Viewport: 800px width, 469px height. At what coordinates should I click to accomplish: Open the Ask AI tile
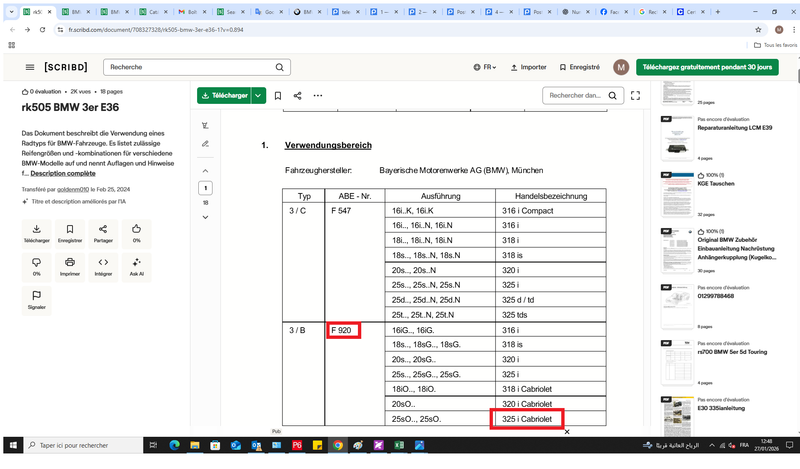point(136,267)
